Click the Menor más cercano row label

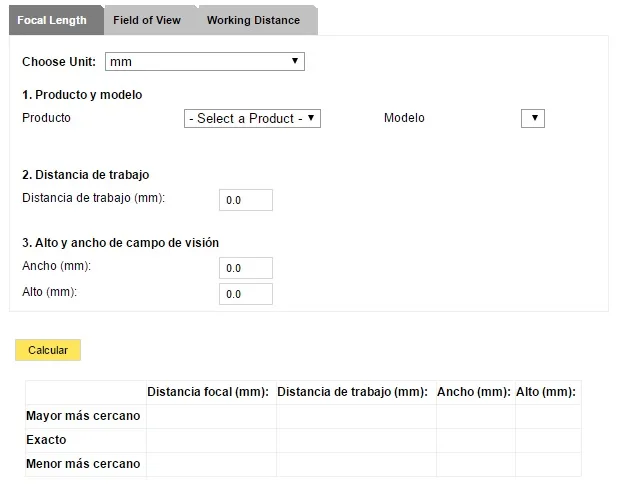click(x=83, y=464)
